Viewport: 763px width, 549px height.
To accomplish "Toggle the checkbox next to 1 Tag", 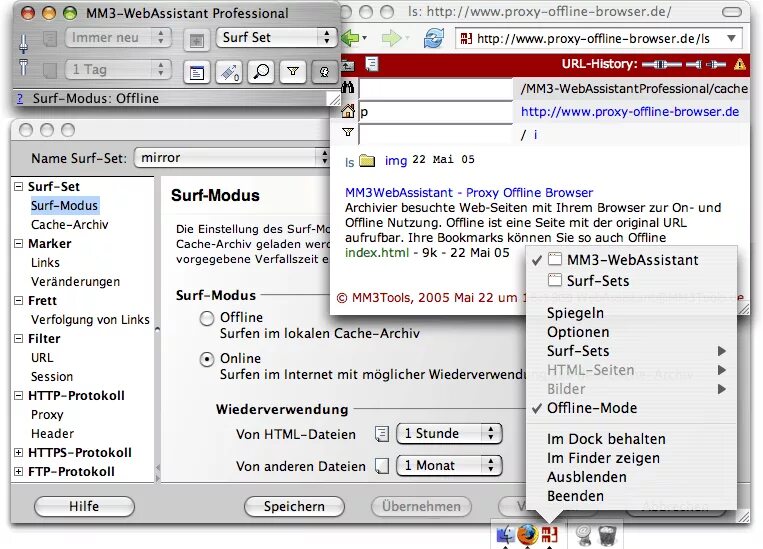I will click(x=50, y=70).
